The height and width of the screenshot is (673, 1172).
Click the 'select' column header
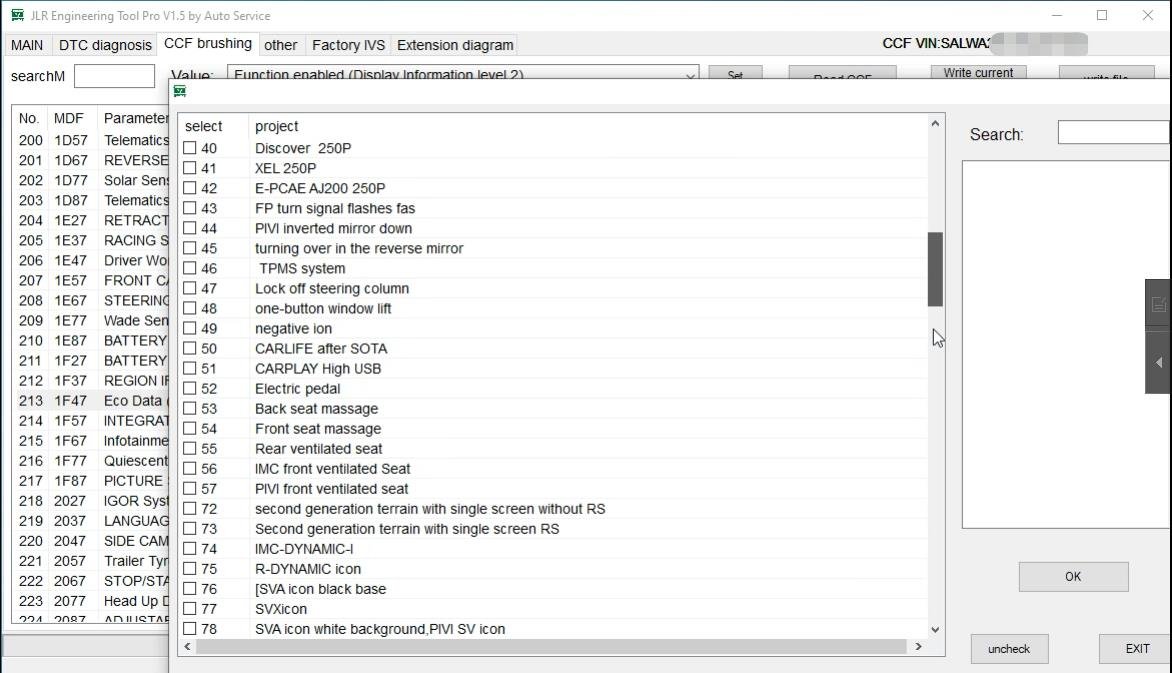coord(203,126)
